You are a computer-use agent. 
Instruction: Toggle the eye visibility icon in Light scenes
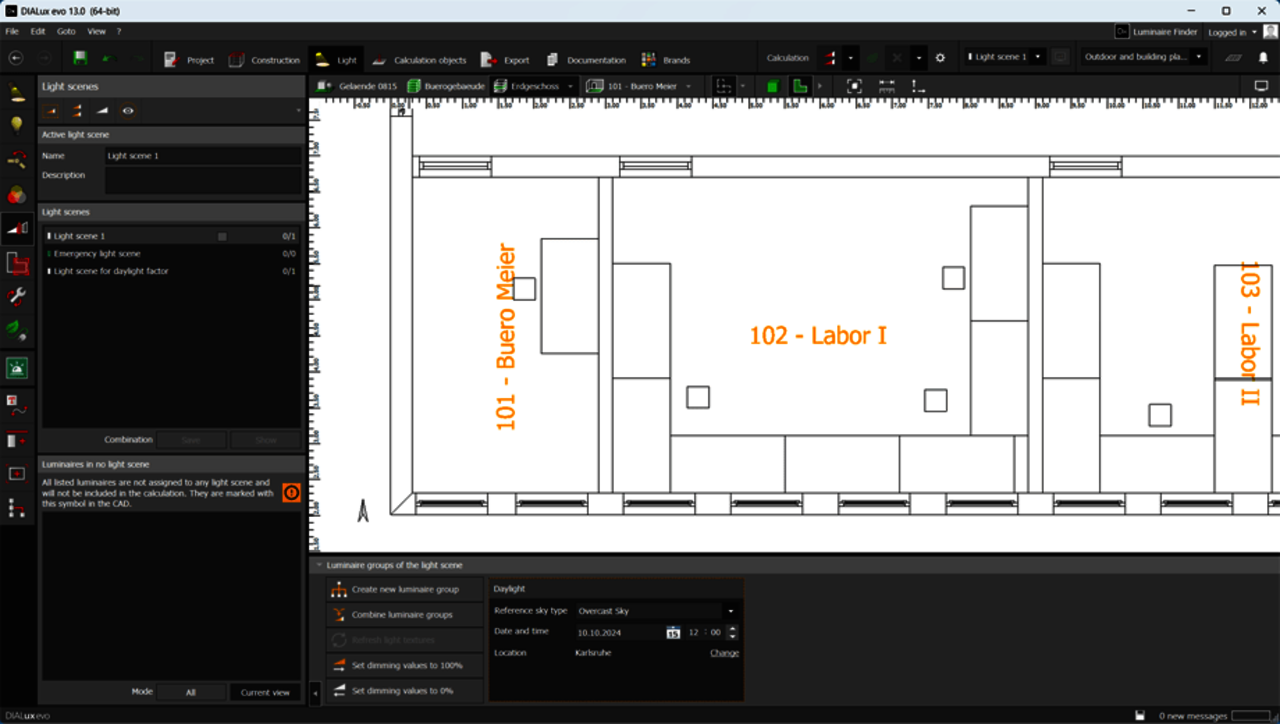128,111
